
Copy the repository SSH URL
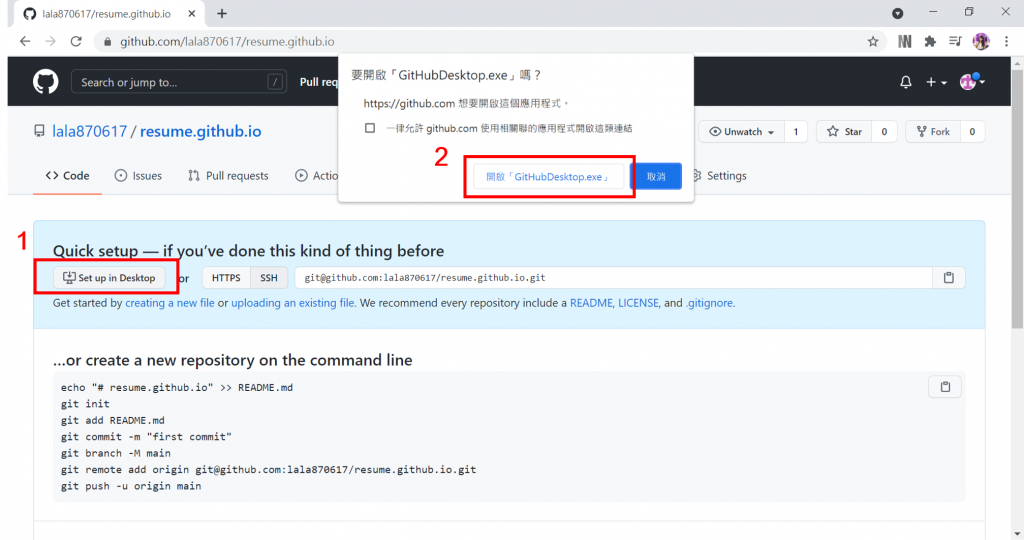click(x=948, y=278)
